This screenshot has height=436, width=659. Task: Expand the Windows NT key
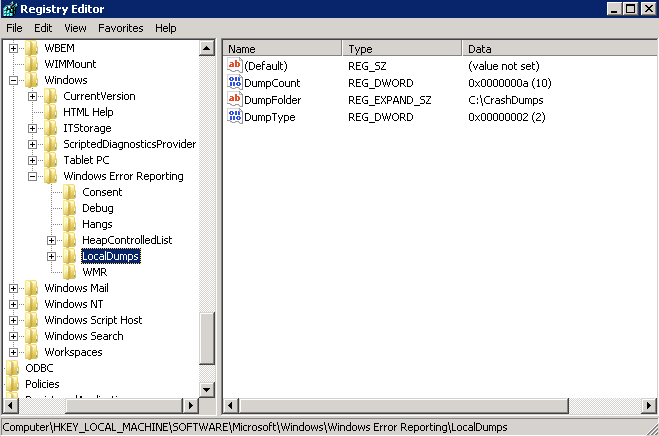[x=14, y=304]
